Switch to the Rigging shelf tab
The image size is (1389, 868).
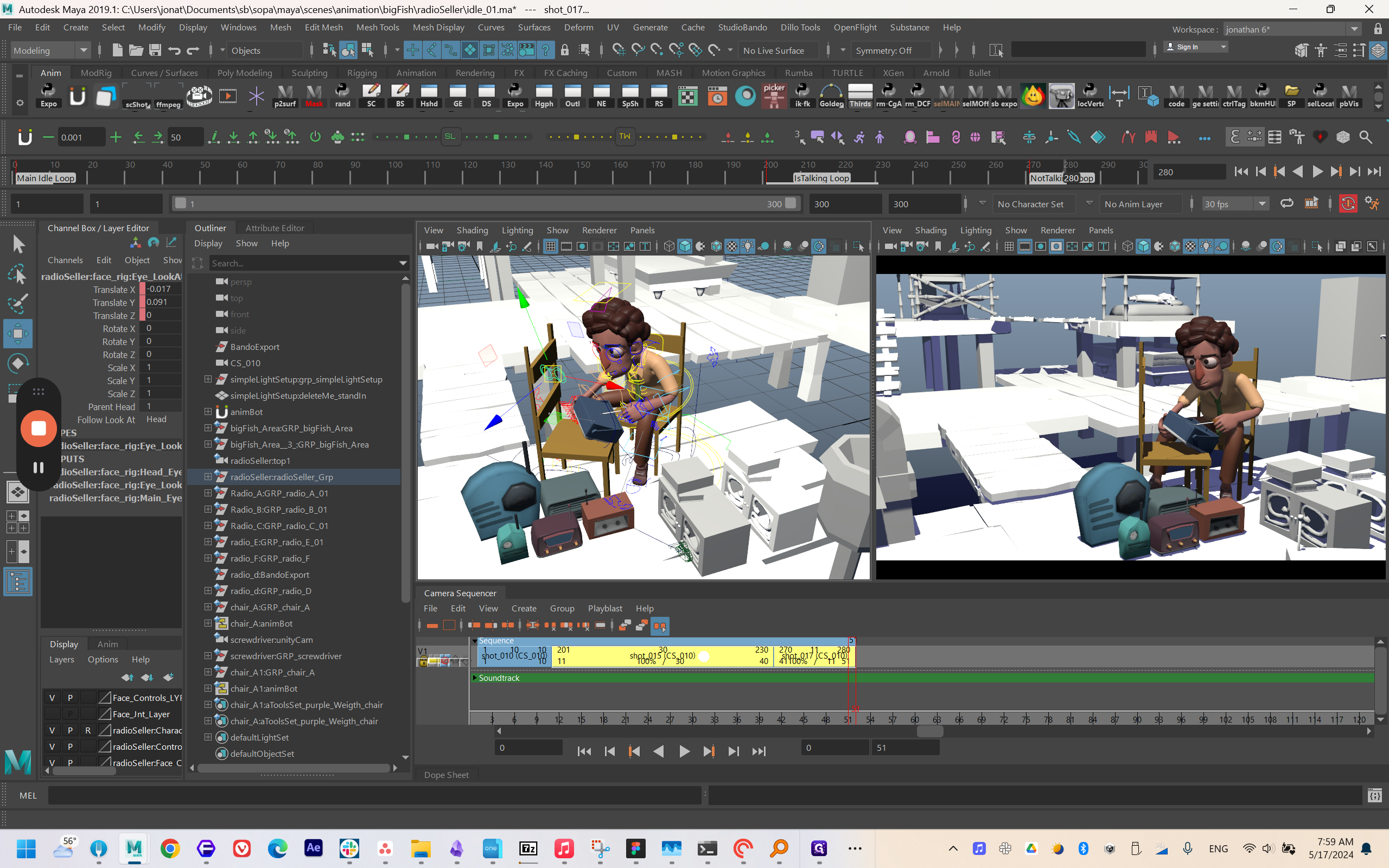(x=361, y=73)
